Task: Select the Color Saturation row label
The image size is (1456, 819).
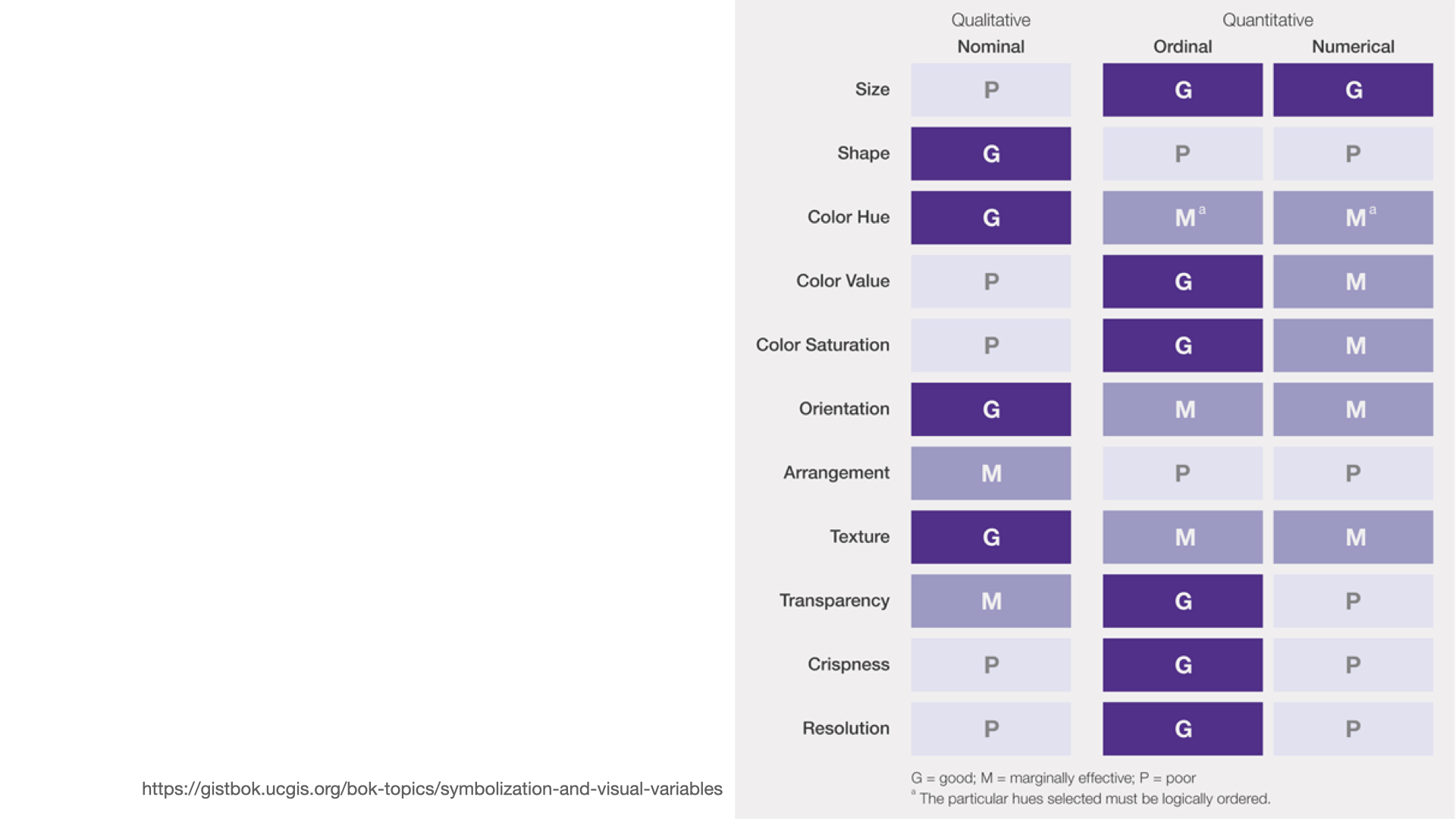Action: (x=822, y=345)
